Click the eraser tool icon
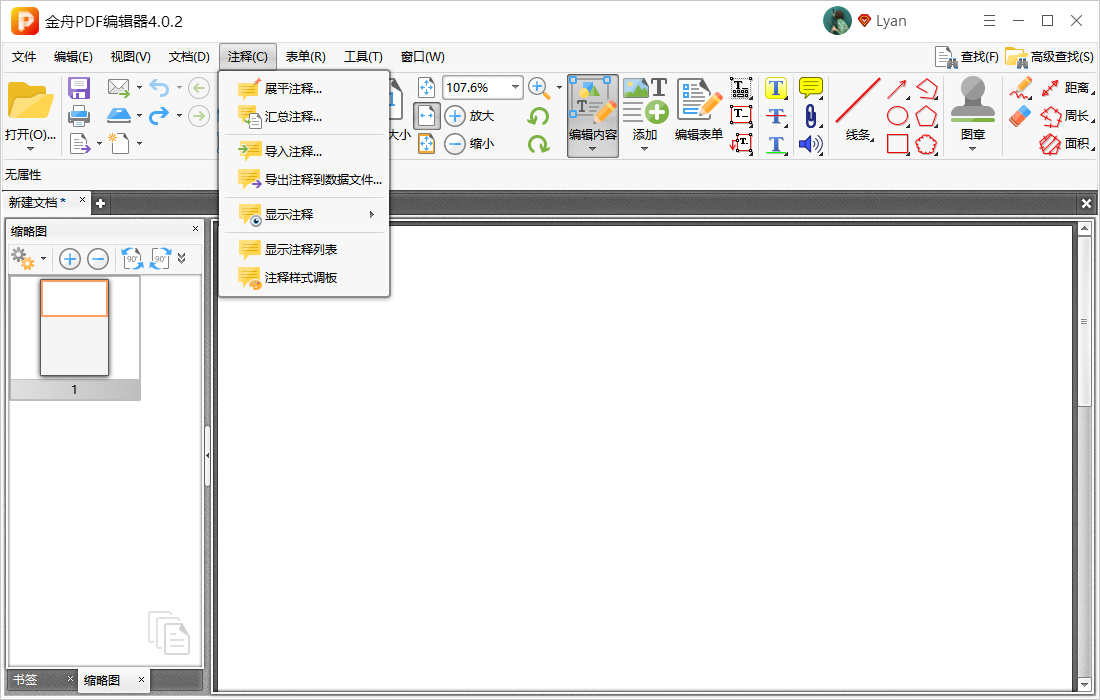The width and height of the screenshot is (1100, 700). pyautogui.click(x=1020, y=116)
